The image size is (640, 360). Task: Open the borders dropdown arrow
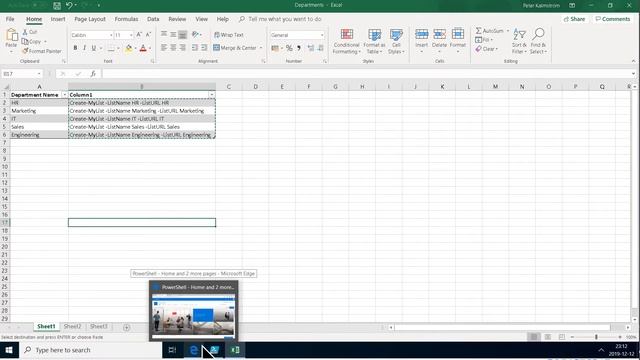click(x=118, y=48)
